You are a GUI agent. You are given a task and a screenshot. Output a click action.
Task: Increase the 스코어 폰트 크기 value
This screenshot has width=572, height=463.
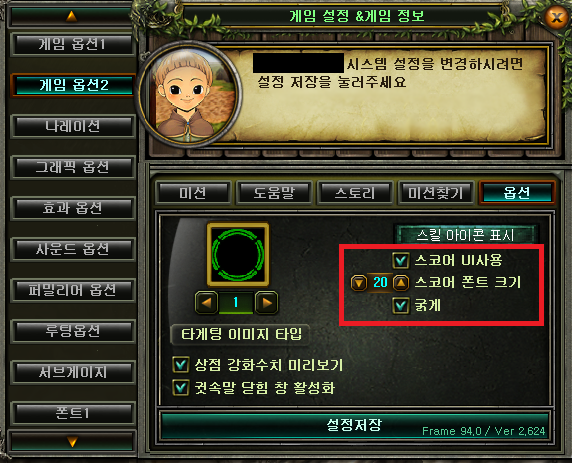(x=401, y=283)
